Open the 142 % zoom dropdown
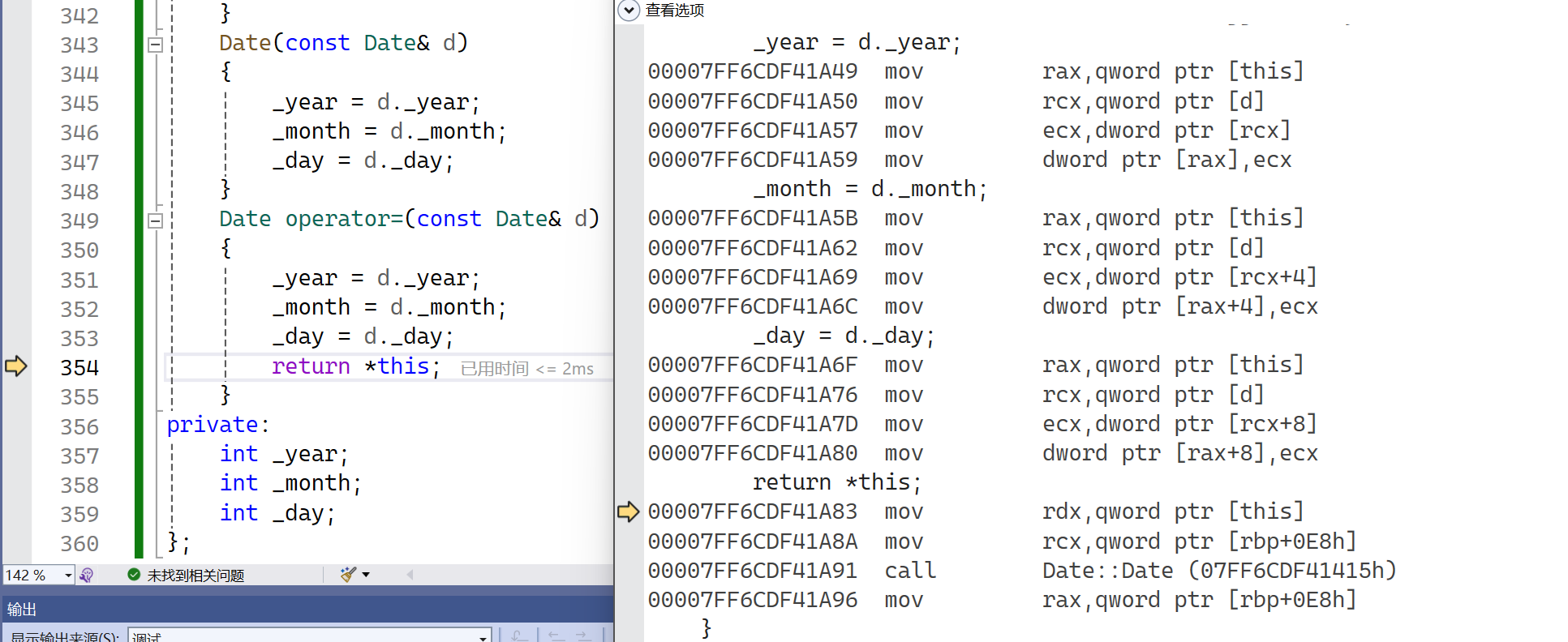 68,575
